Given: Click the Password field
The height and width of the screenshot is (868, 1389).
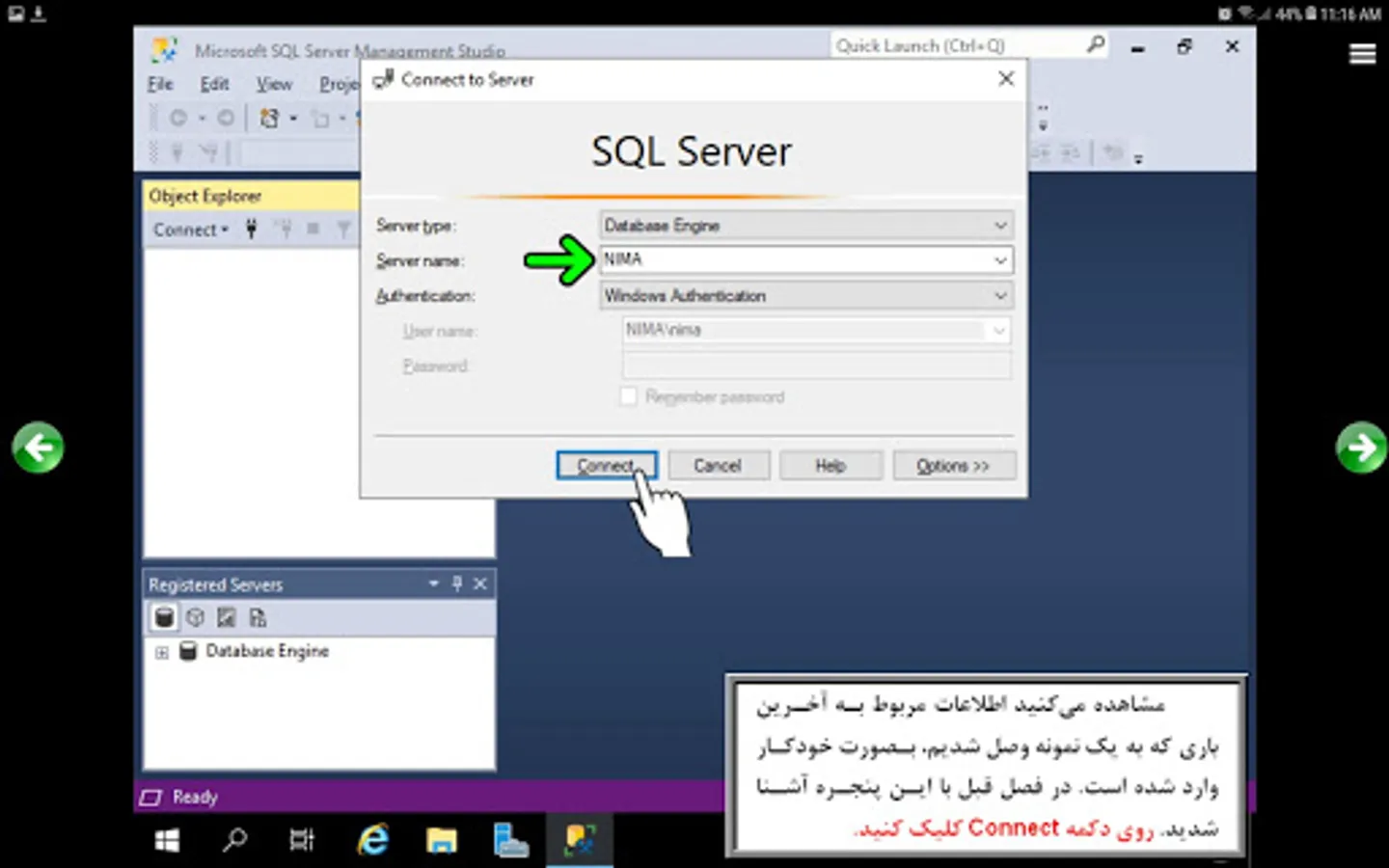Looking at the screenshot, I should [x=817, y=366].
